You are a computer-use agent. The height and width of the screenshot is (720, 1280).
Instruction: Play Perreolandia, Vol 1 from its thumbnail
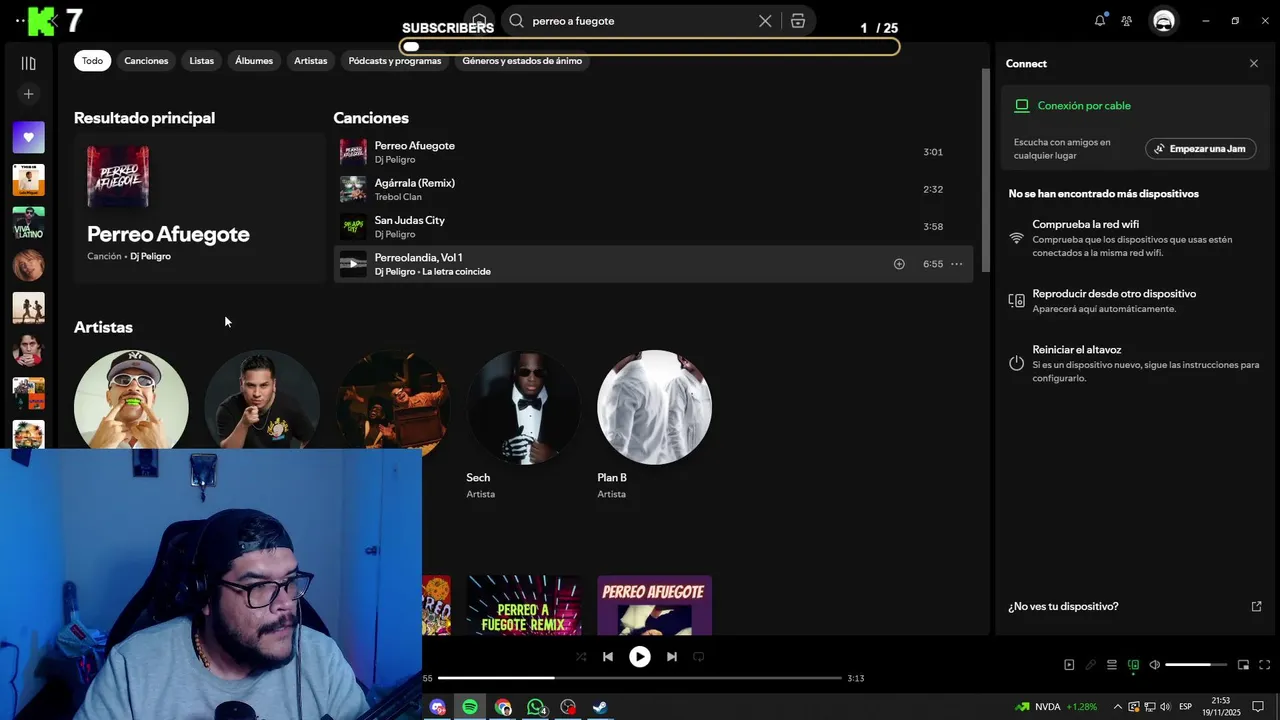pos(353,264)
